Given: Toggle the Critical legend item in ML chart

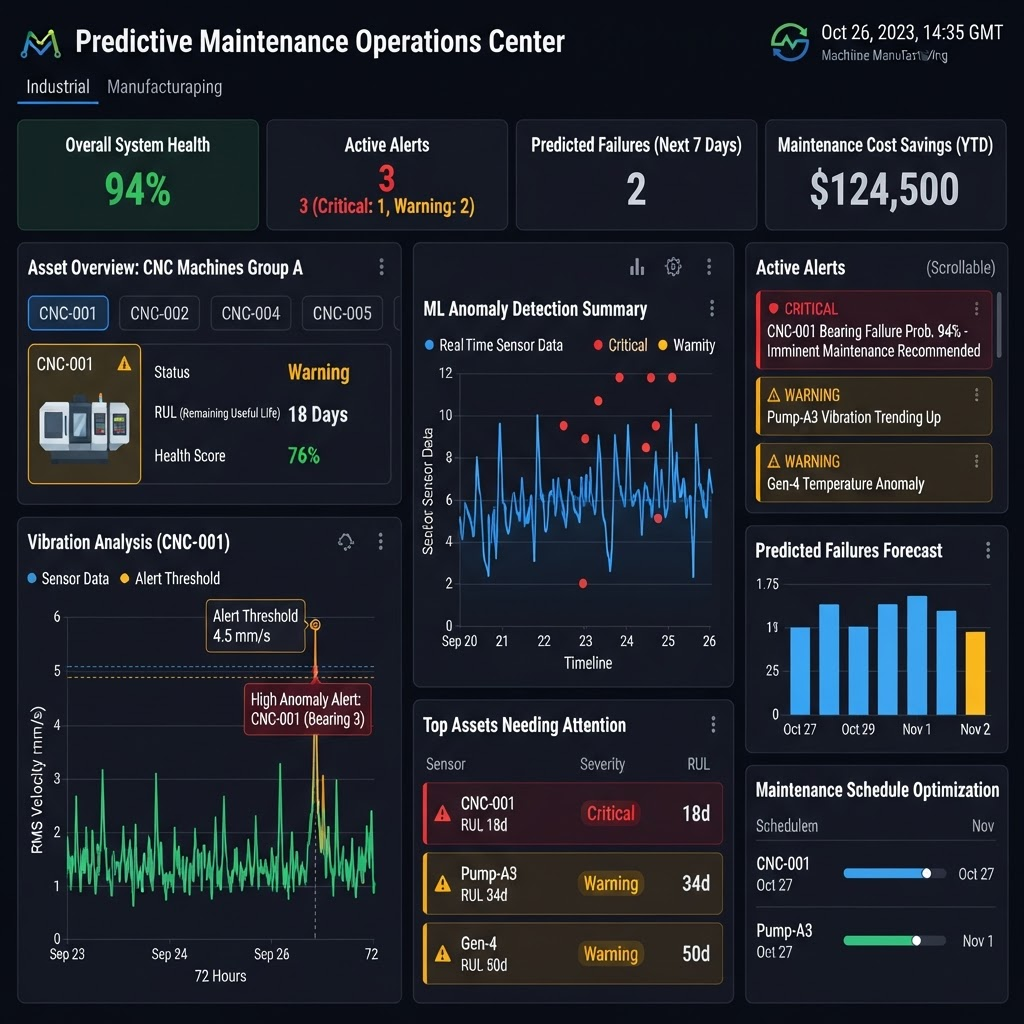Looking at the screenshot, I should [620, 345].
